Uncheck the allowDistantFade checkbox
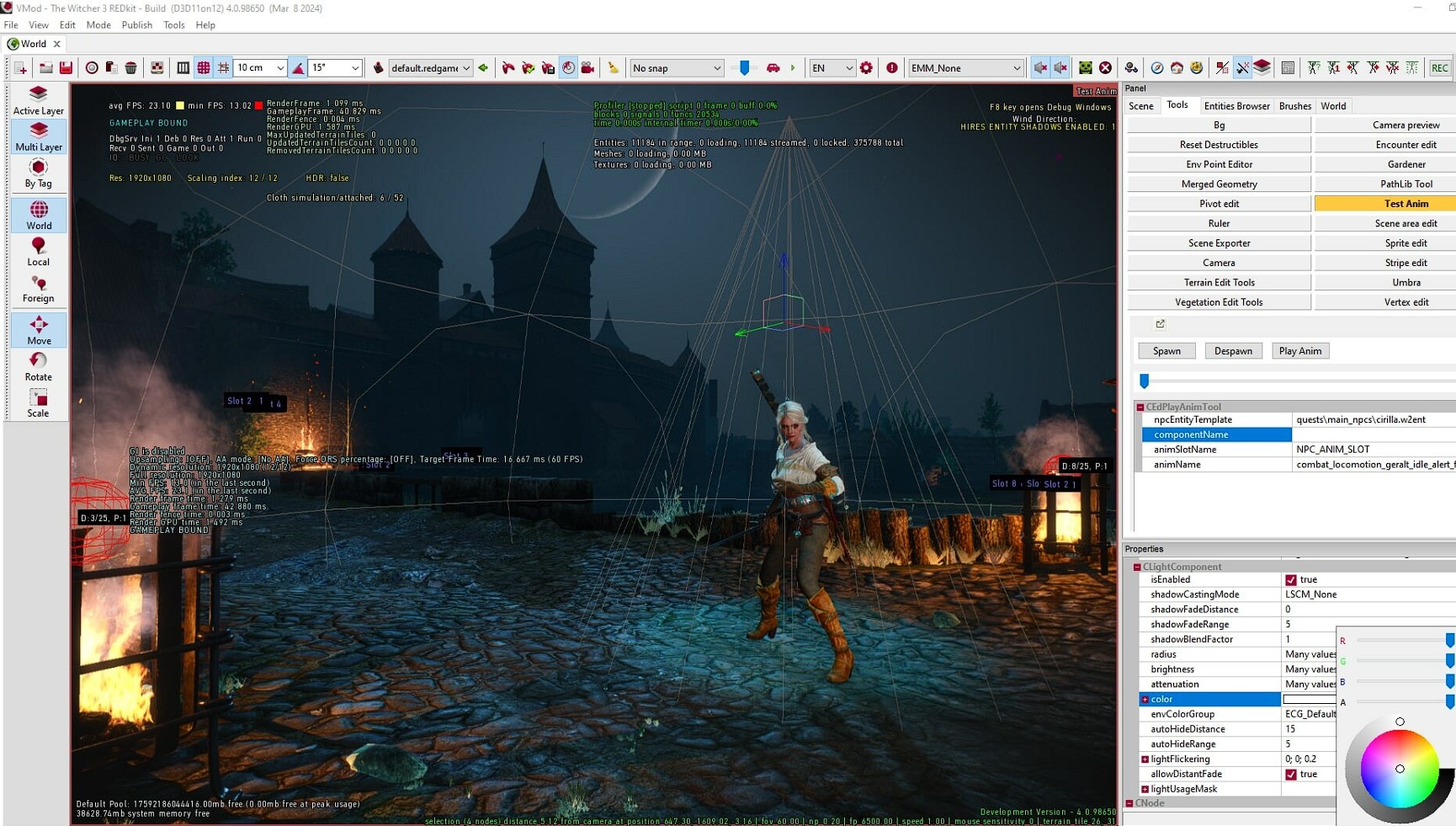Image resolution: width=1456 pixels, height=826 pixels. (1290, 775)
